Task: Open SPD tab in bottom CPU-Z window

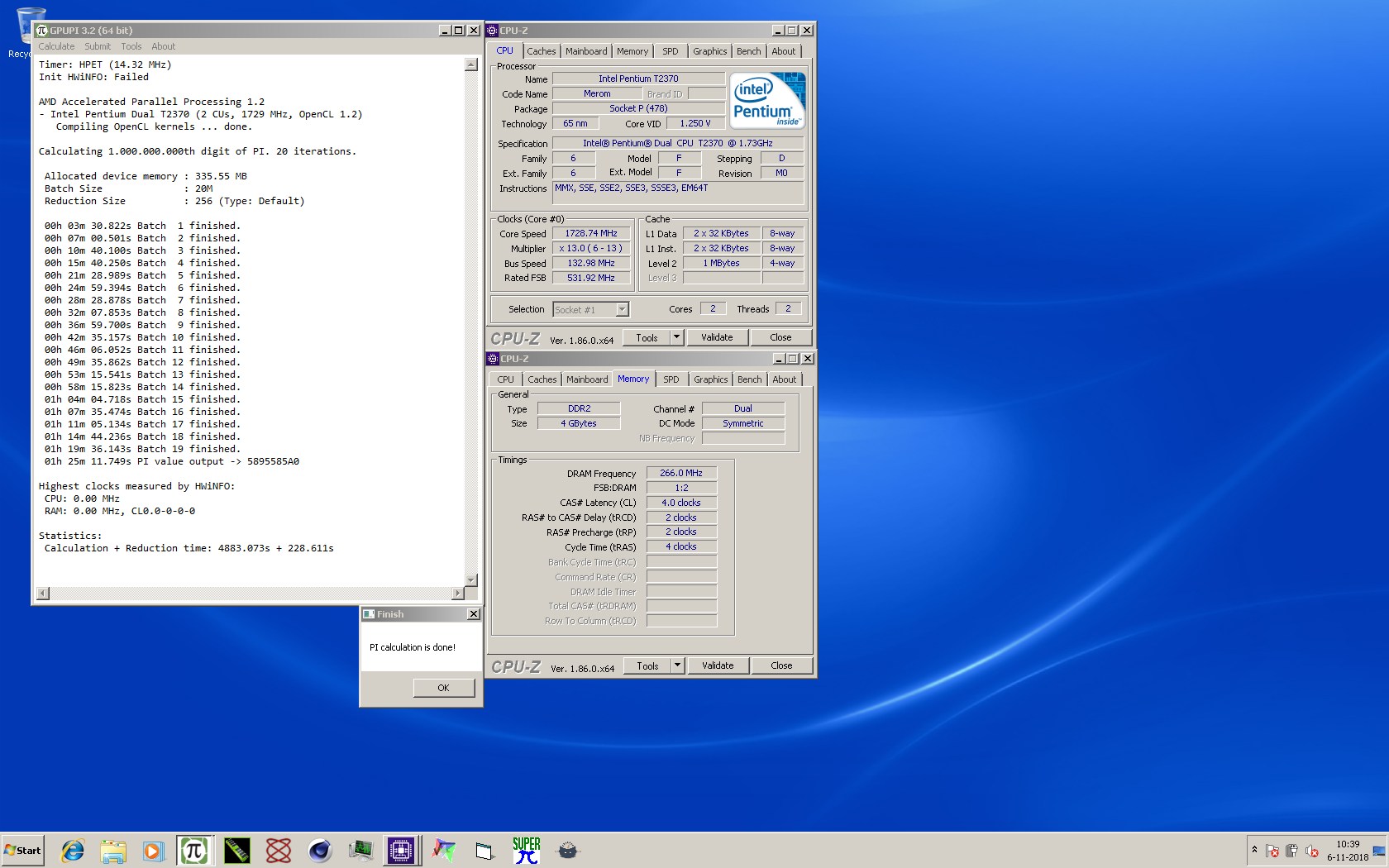Action: coord(671,379)
